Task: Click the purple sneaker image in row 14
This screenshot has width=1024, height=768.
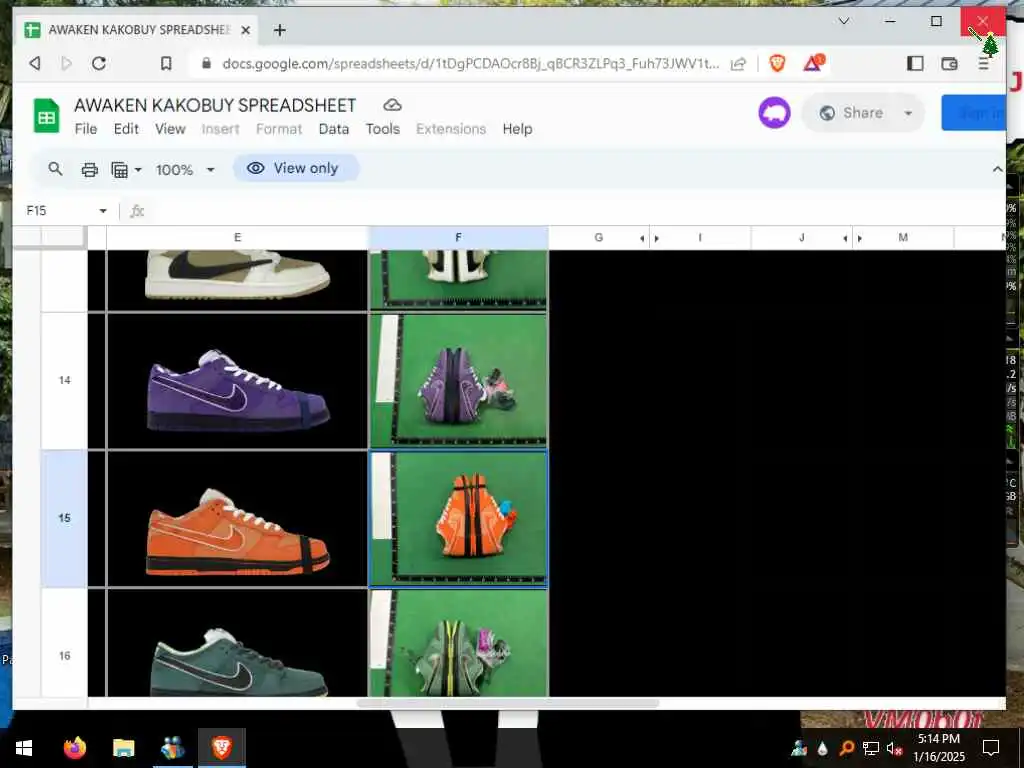Action: click(238, 391)
